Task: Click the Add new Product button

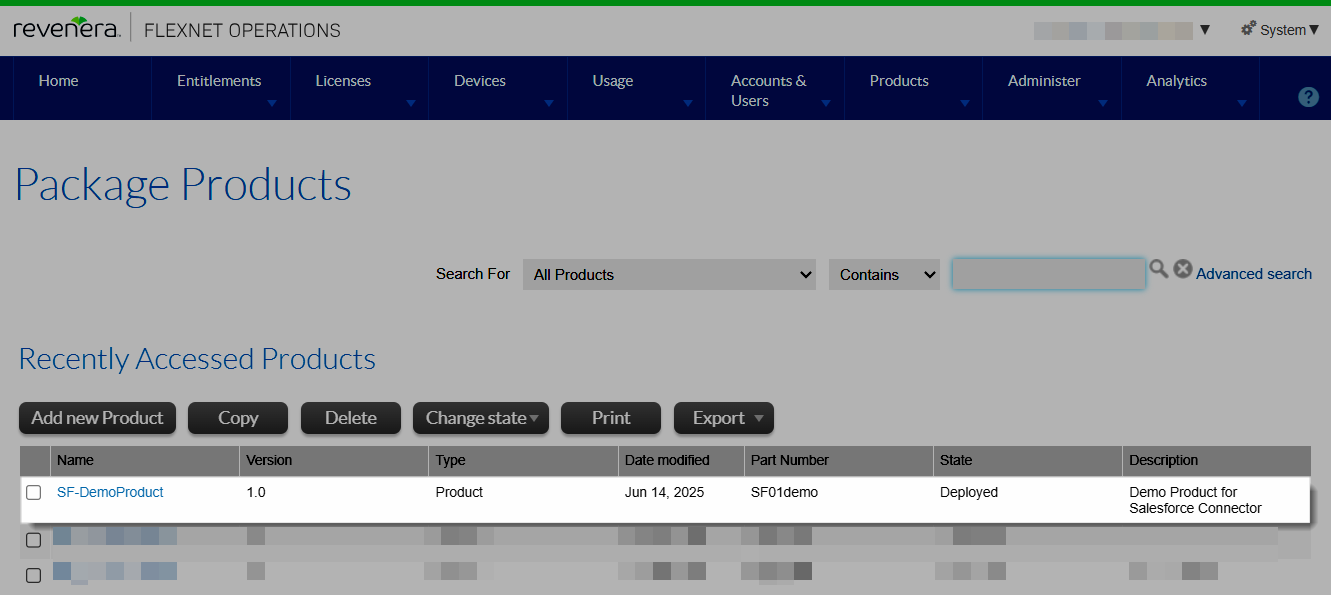Action: pos(98,418)
